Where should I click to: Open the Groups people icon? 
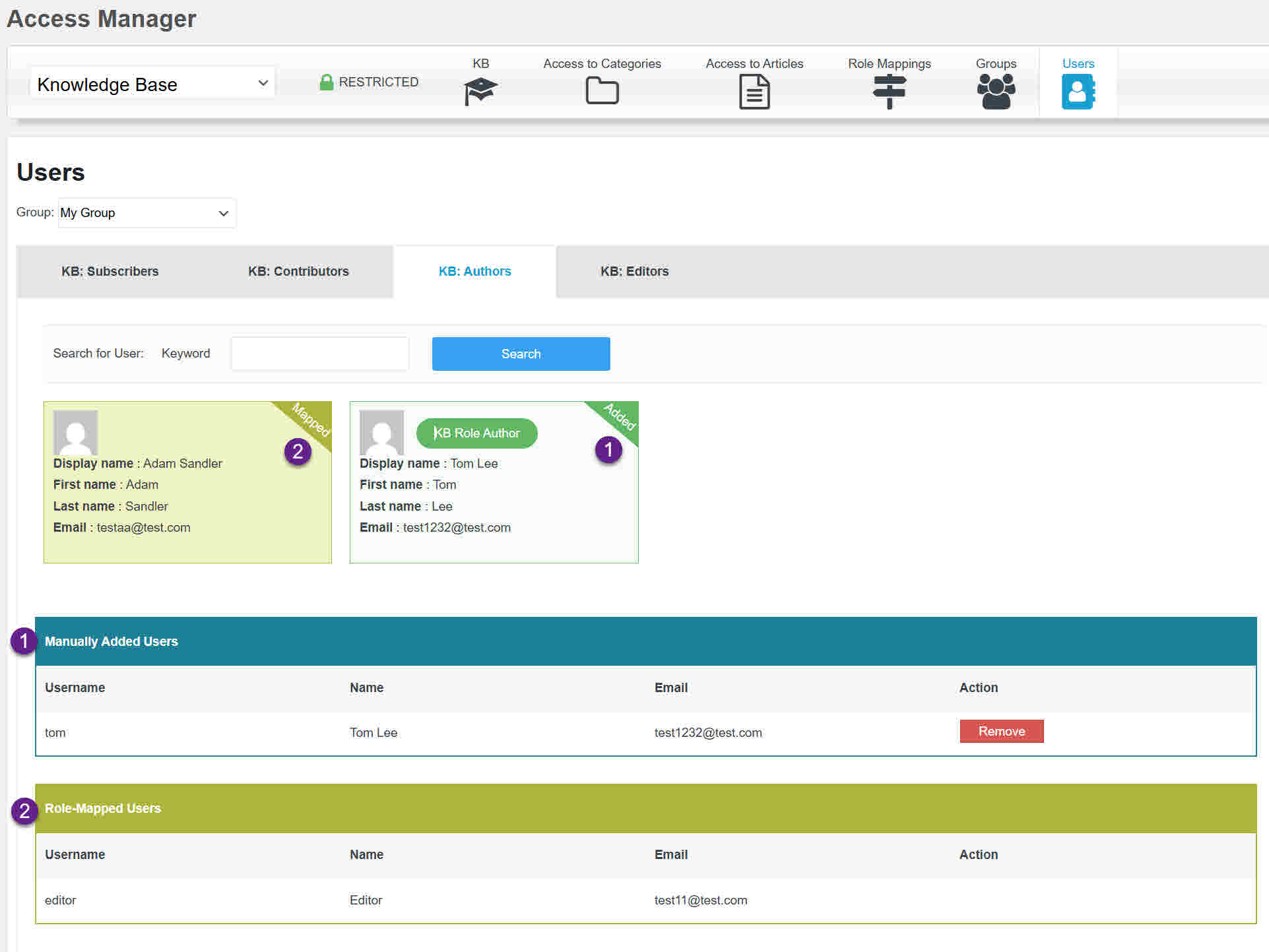(996, 92)
